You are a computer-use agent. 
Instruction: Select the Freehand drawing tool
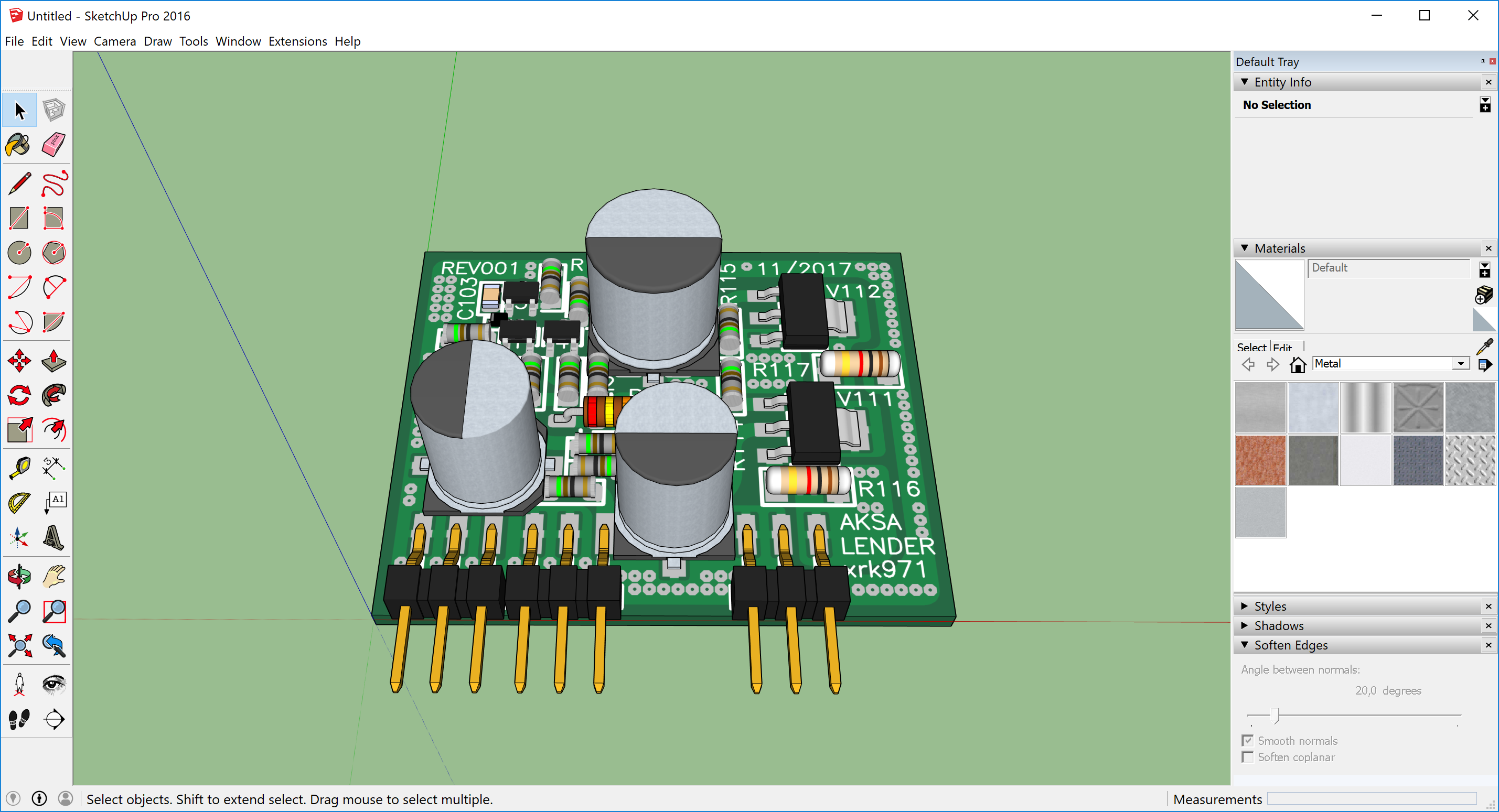pyautogui.click(x=53, y=184)
